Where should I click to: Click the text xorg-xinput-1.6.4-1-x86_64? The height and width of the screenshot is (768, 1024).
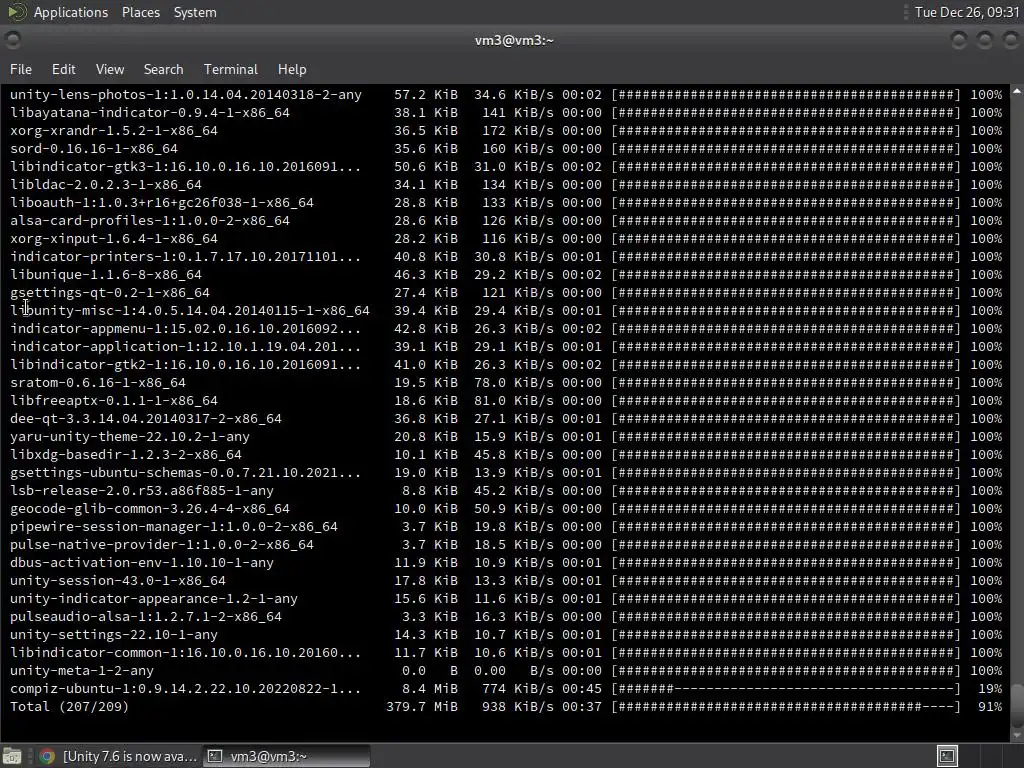pos(114,238)
